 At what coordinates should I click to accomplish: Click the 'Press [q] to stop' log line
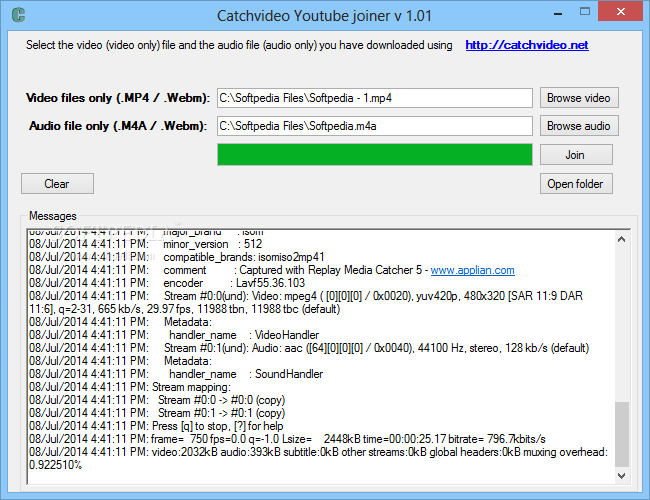coord(156,426)
